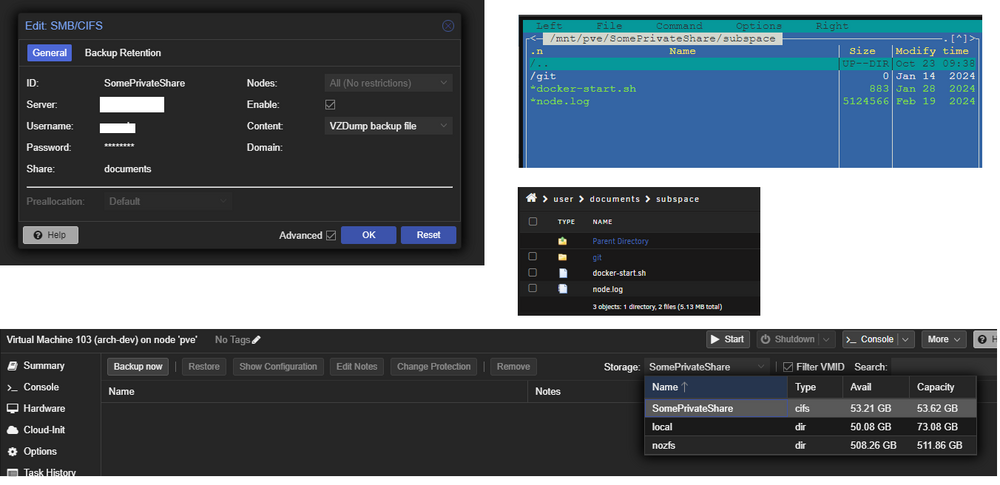1000x485 pixels.
Task: Click the node.log file icon
Action: pyautogui.click(x=562, y=289)
